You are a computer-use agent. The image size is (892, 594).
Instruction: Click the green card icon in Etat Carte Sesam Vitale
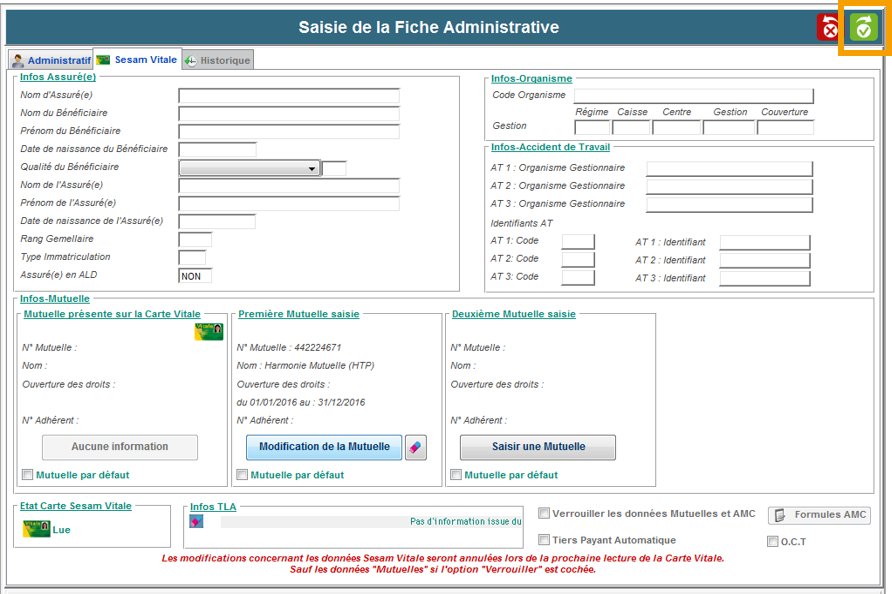[x=35, y=529]
